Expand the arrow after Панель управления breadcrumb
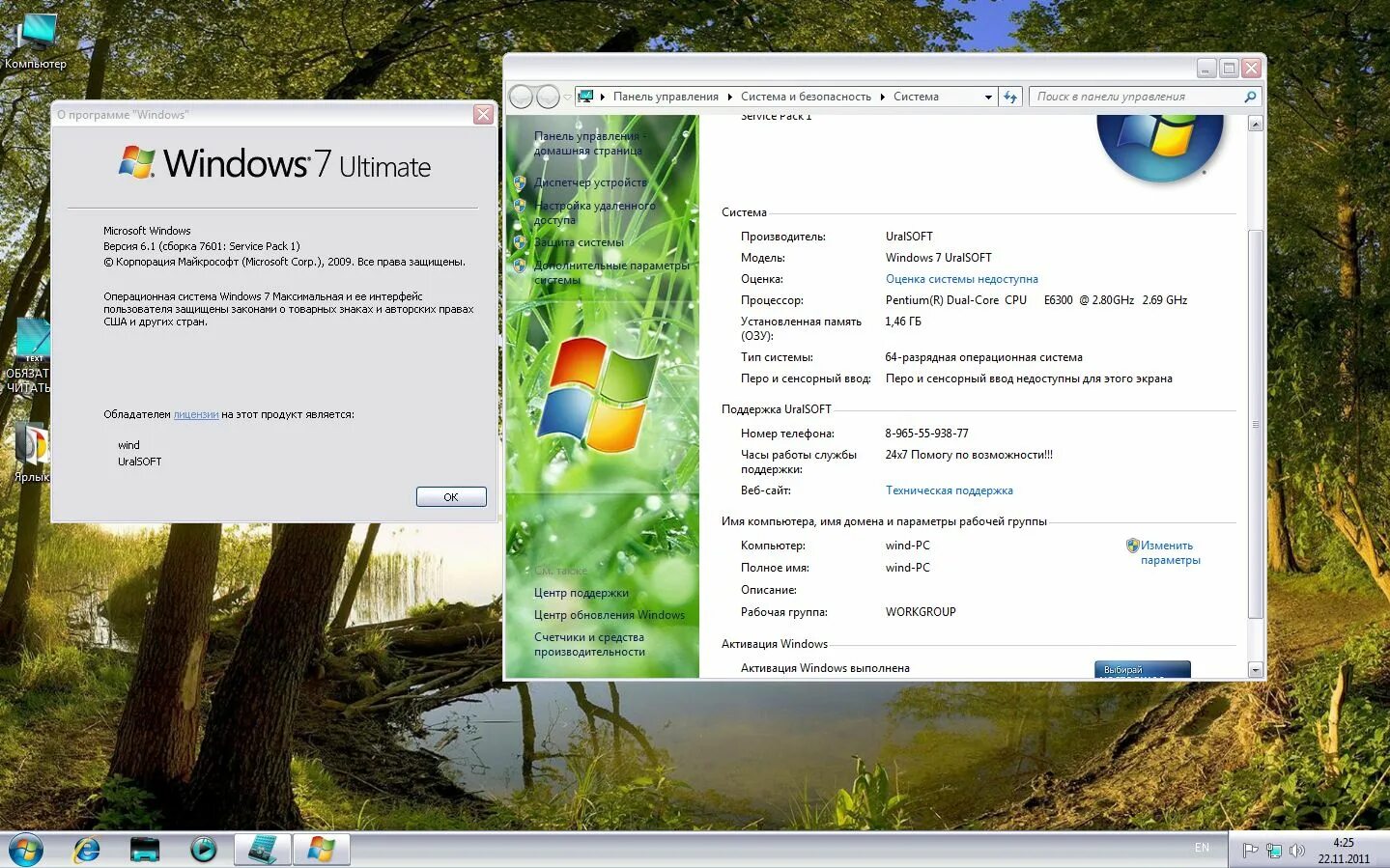Image resolution: width=1390 pixels, height=868 pixels. click(730, 97)
